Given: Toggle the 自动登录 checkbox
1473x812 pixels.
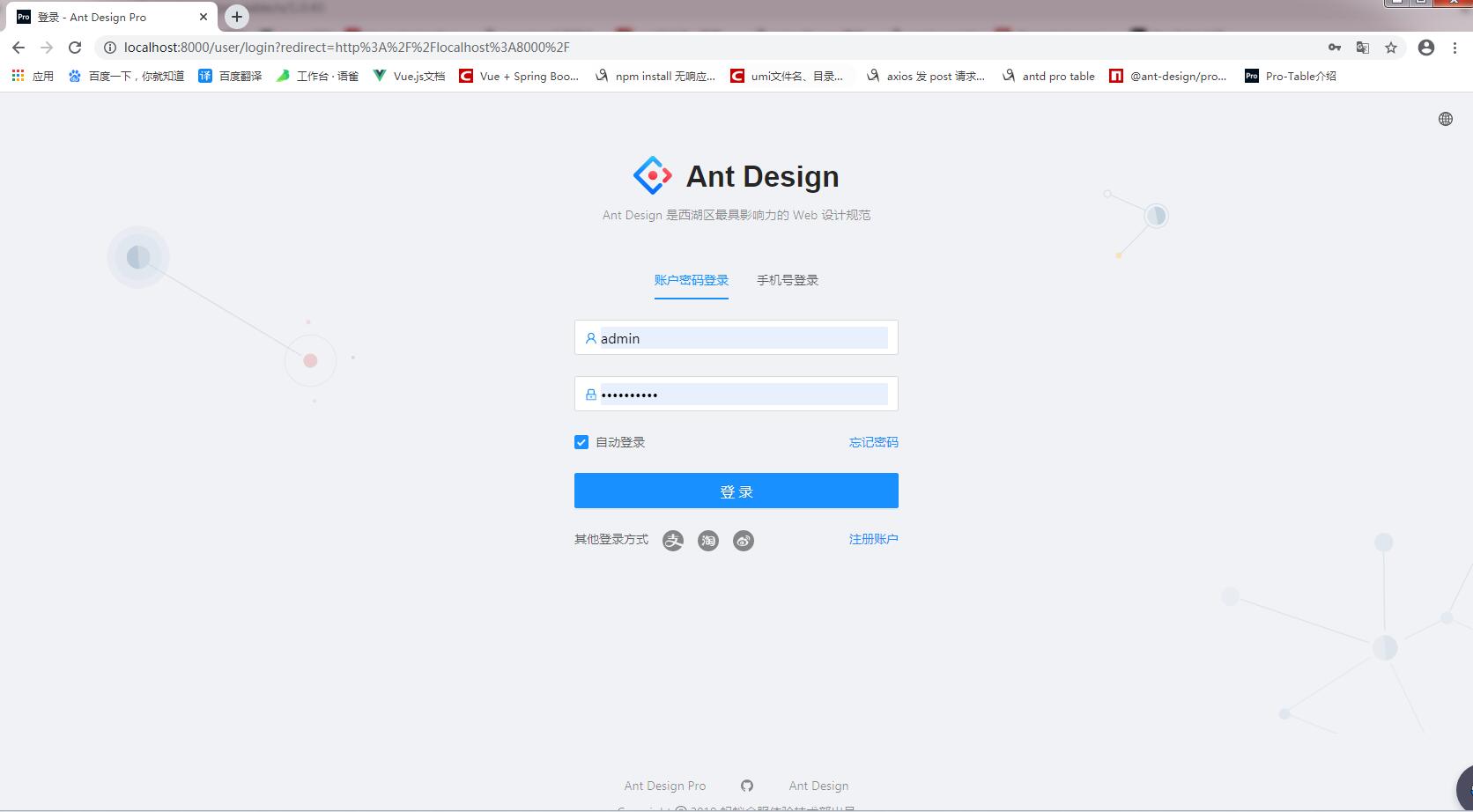Looking at the screenshot, I should pyautogui.click(x=581, y=442).
